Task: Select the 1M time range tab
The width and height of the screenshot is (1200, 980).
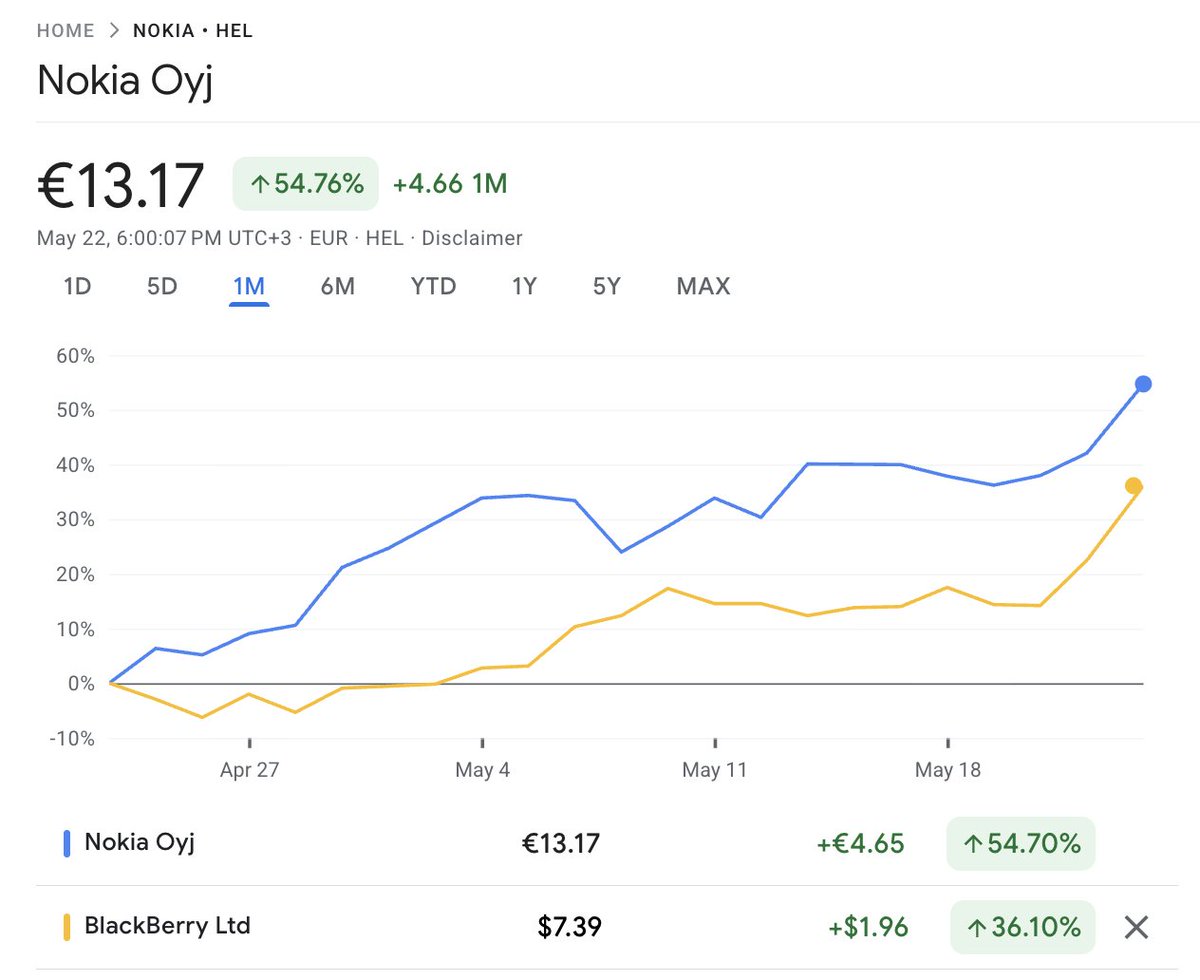Action: click(249, 287)
